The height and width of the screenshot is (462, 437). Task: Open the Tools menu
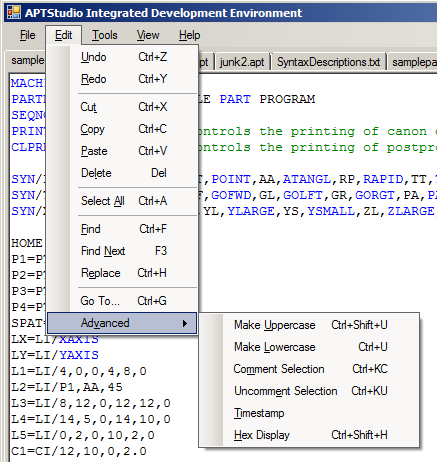pyautogui.click(x=105, y=35)
